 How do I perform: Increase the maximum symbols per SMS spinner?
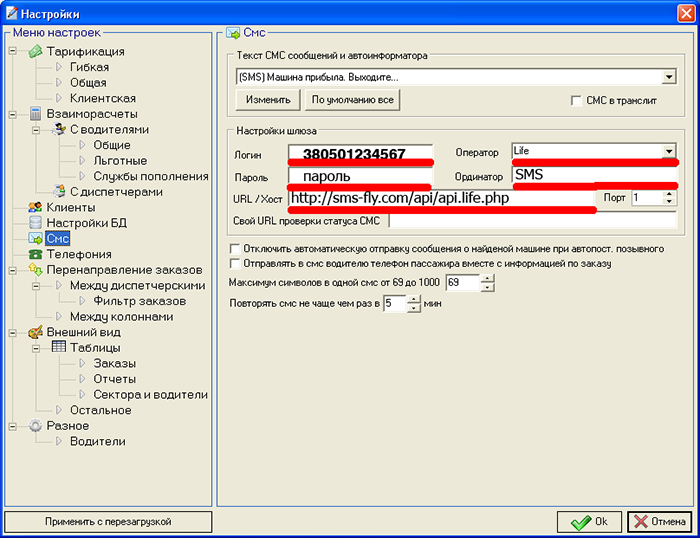coord(487,280)
